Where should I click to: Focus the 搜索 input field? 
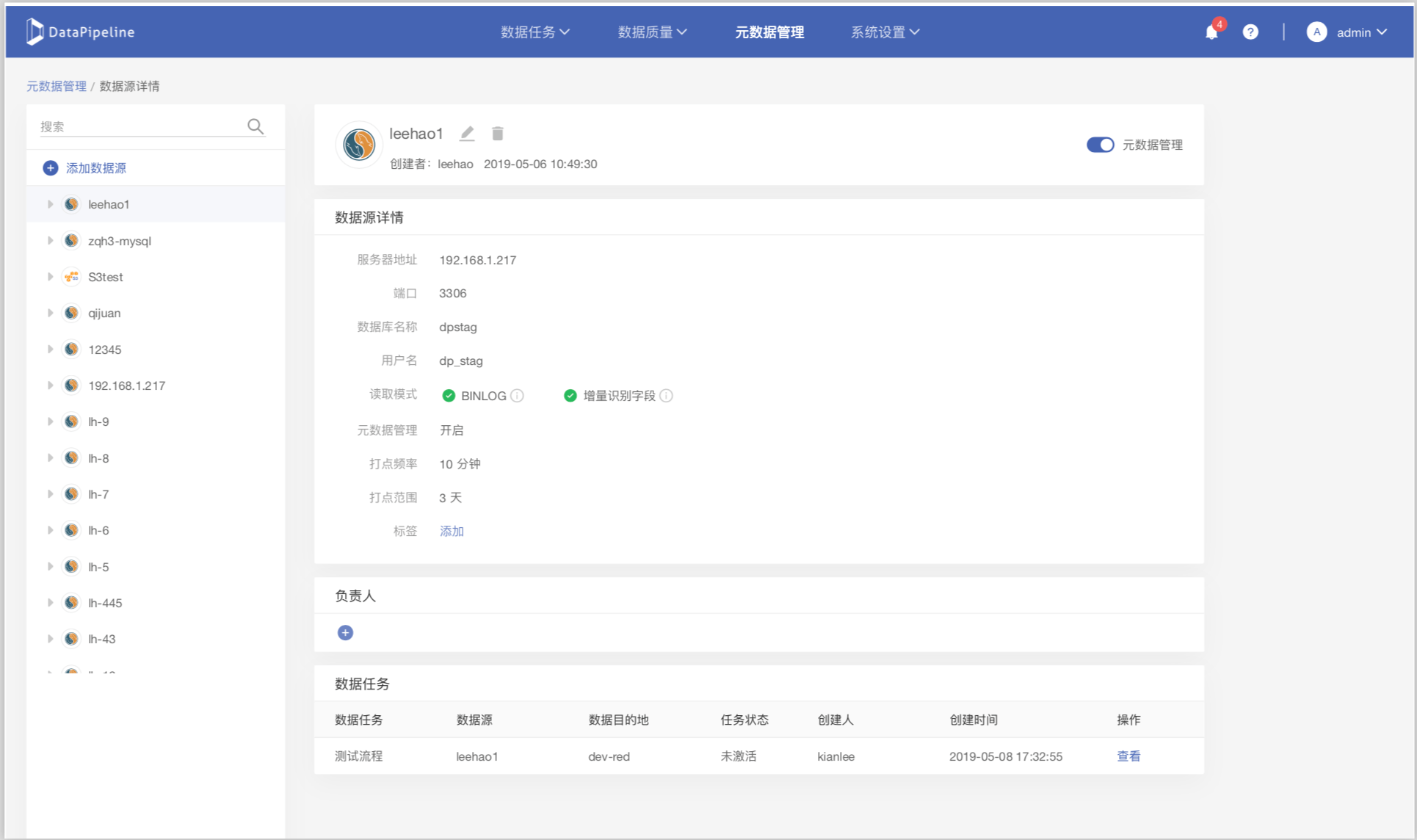point(139,126)
